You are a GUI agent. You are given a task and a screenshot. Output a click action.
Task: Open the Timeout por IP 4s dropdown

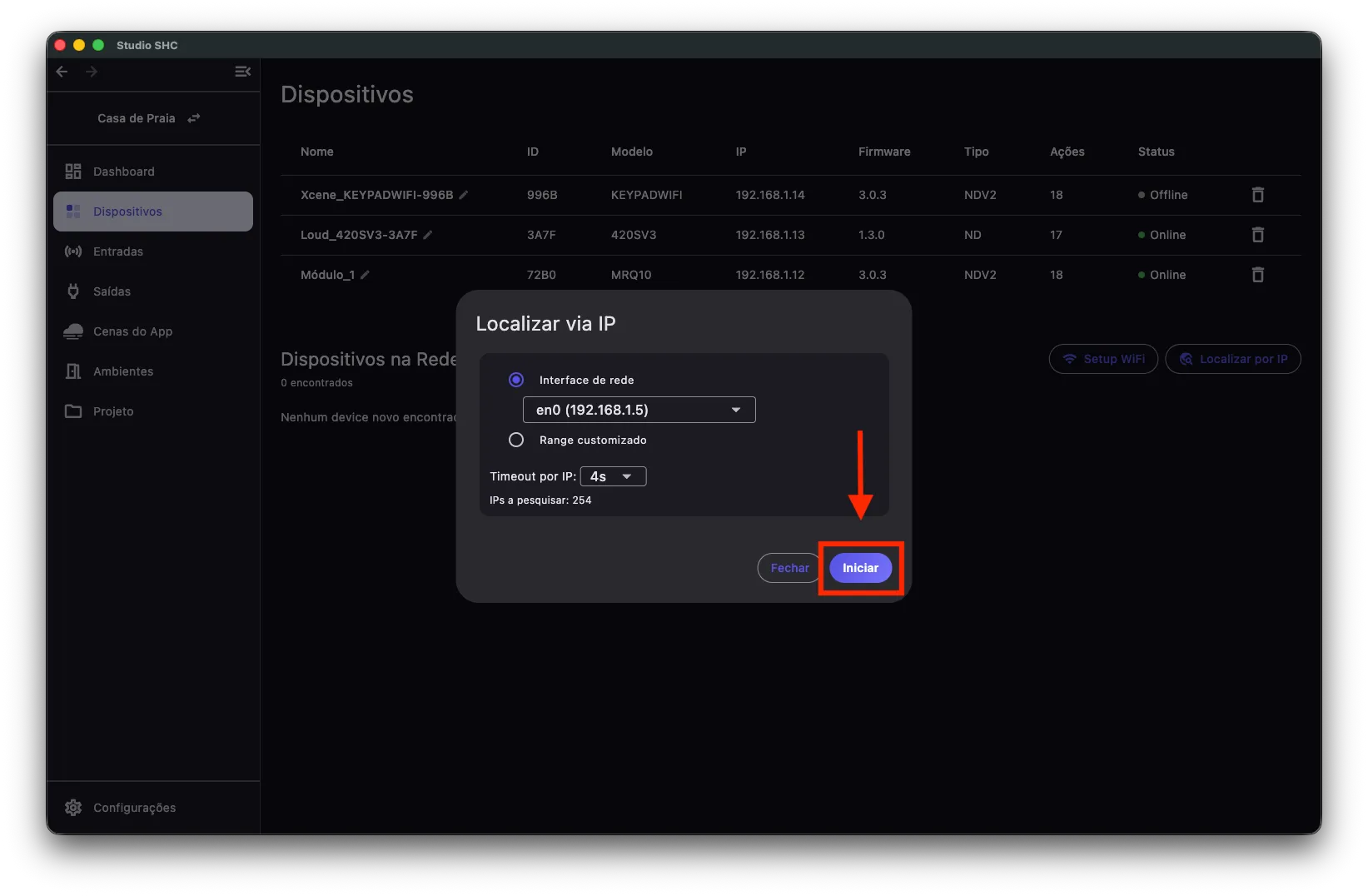tap(613, 476)
